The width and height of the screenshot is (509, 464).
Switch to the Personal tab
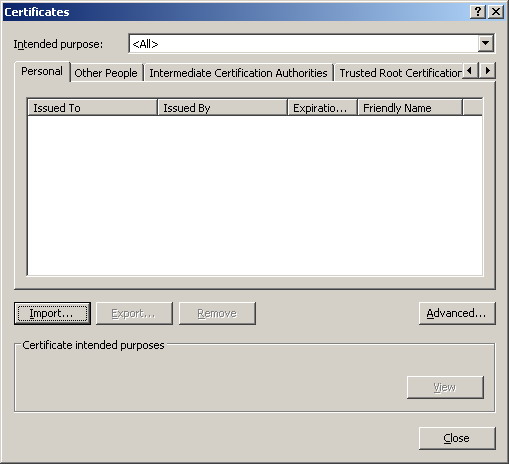point(42,71)
